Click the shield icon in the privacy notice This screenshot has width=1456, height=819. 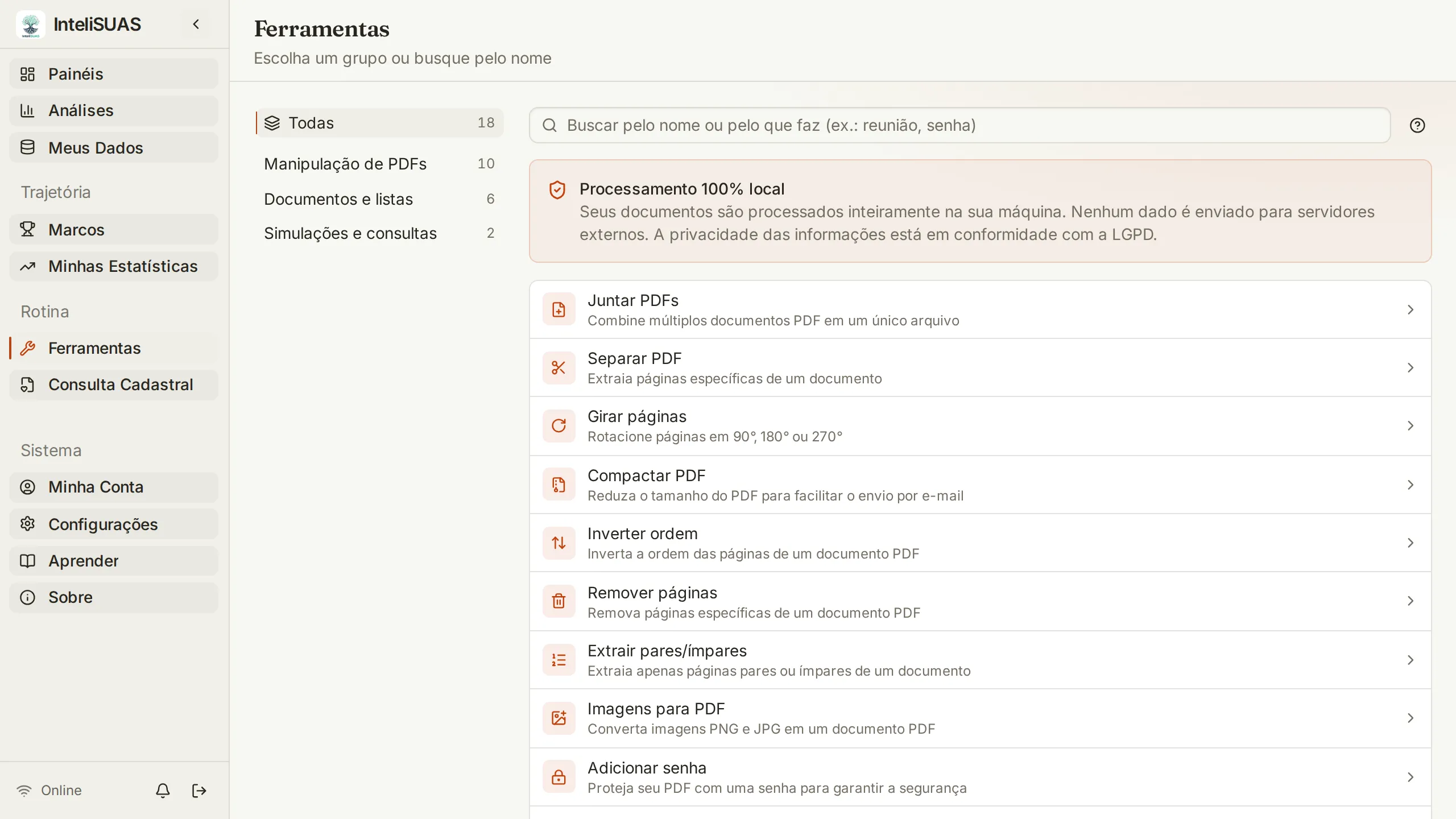point(557,190)
